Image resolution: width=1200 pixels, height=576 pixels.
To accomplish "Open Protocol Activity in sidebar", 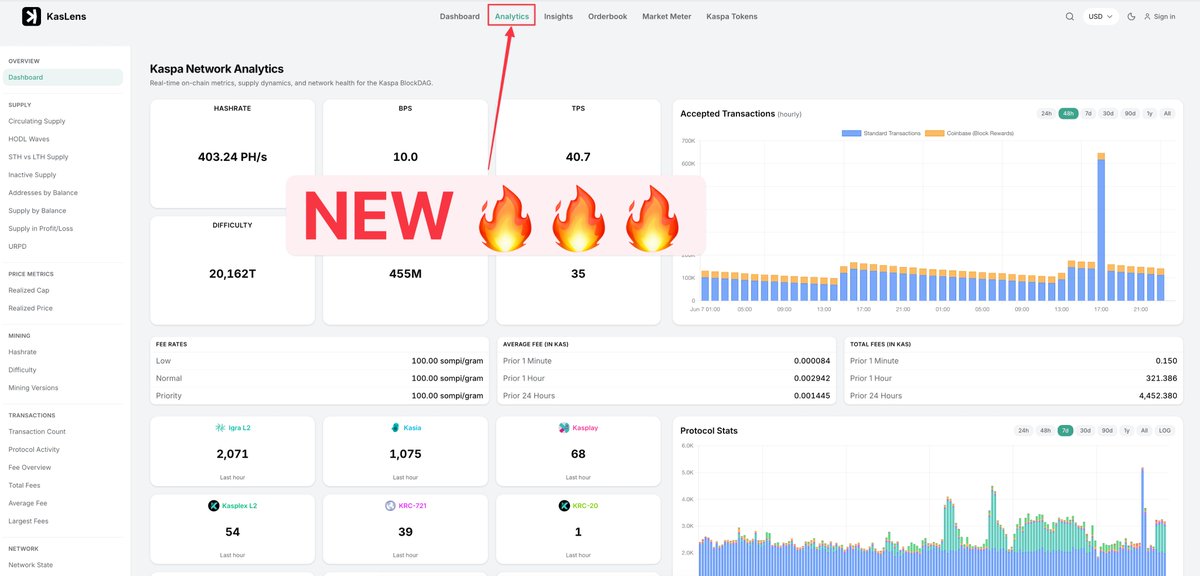I will pyautogui.click(x=35, y=450).
